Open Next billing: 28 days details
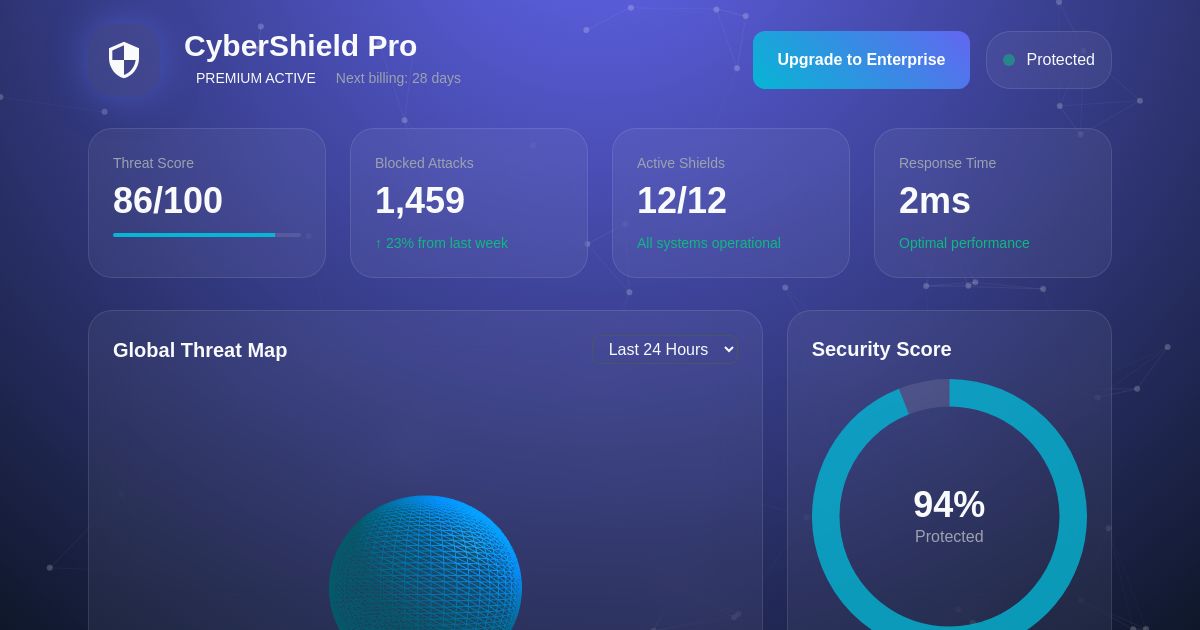1200x630 pixels. pyautogui.click(x=398, y=78)
